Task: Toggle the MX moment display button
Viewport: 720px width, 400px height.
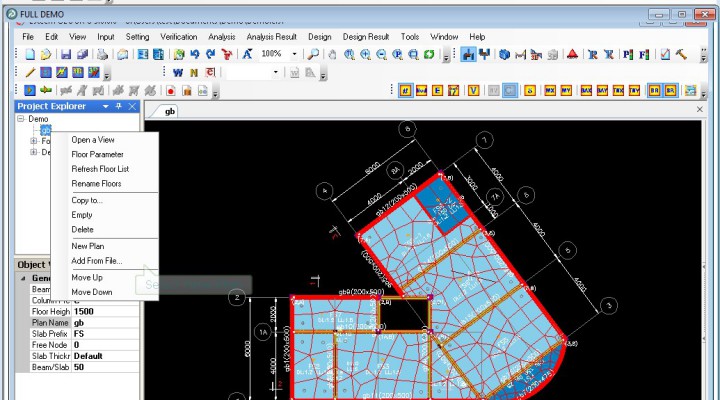Action: click(550, 90)
